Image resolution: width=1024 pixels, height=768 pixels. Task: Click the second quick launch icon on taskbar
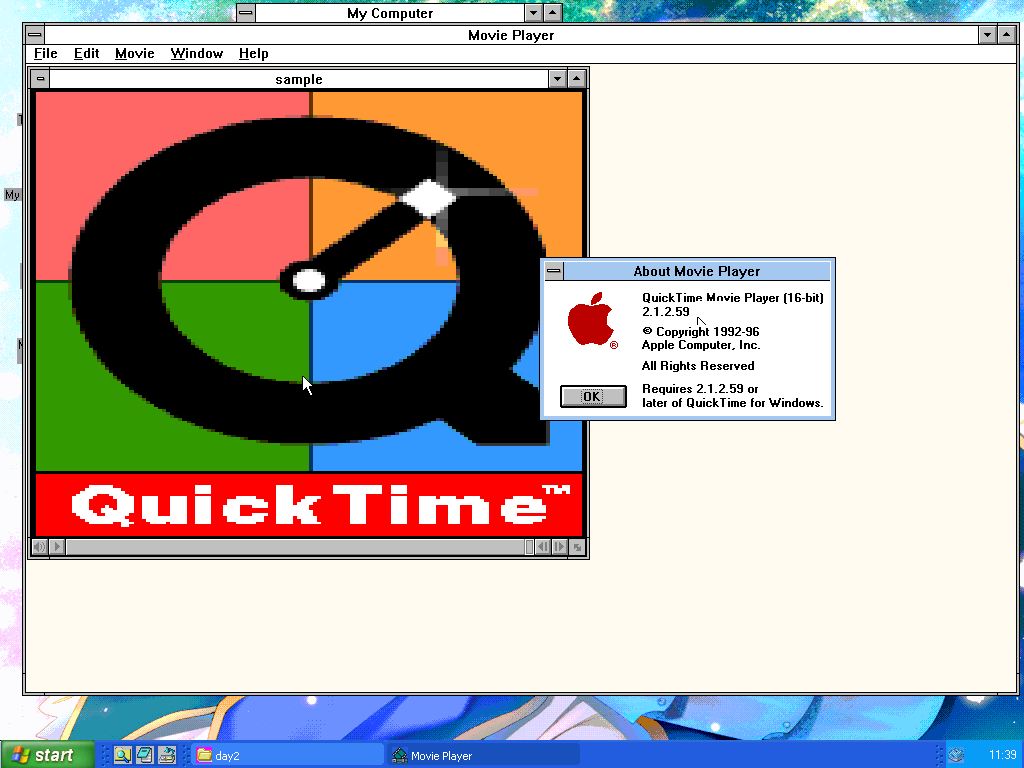(x=144, y=755)
